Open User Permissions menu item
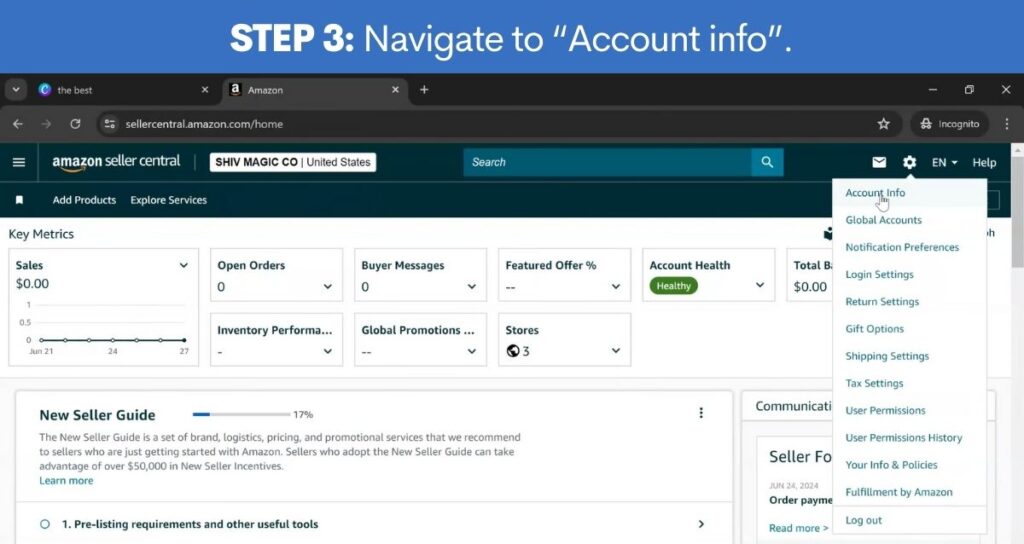This screenshot has height=544, width=1024. click(885, 410)
